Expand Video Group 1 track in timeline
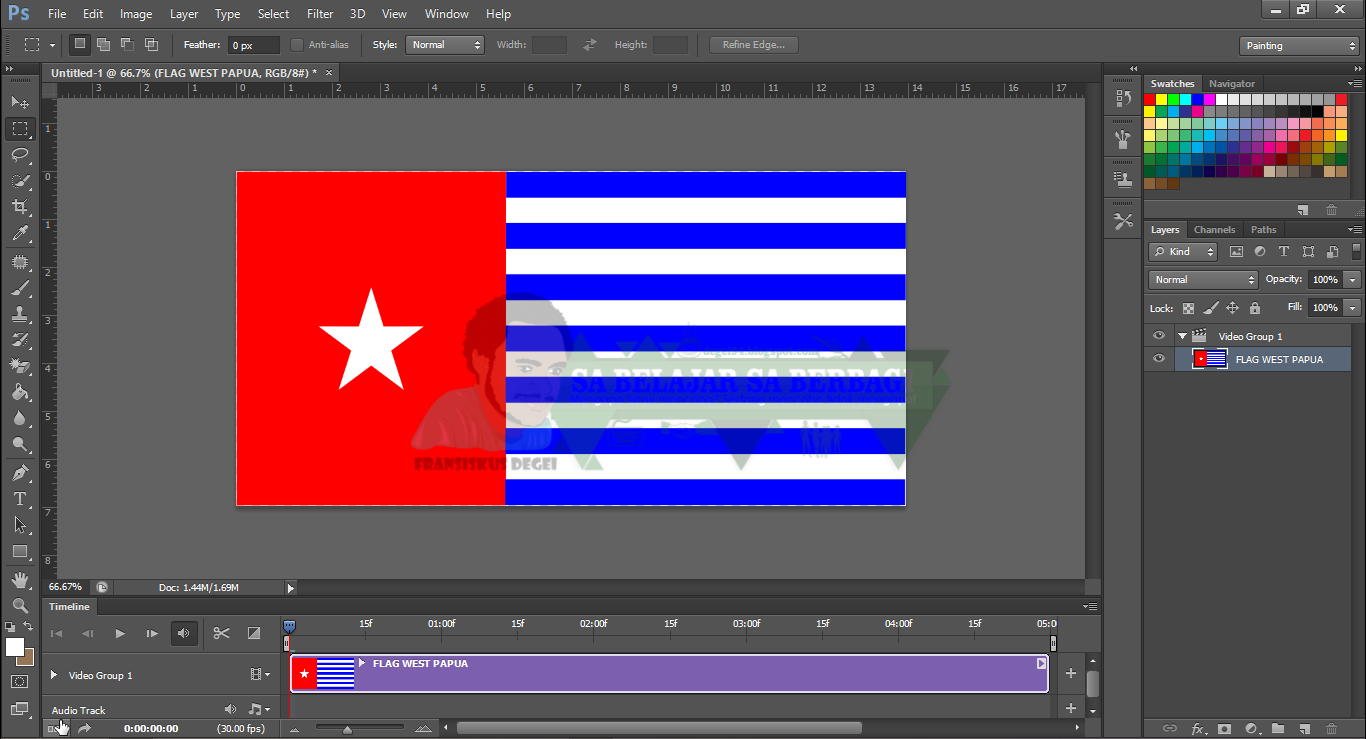 54,675
